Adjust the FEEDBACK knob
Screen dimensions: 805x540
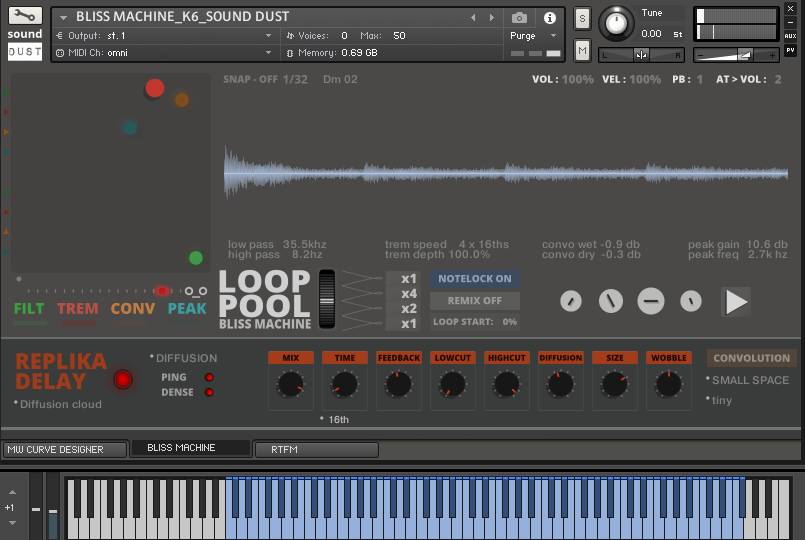[x=398, y=384]
